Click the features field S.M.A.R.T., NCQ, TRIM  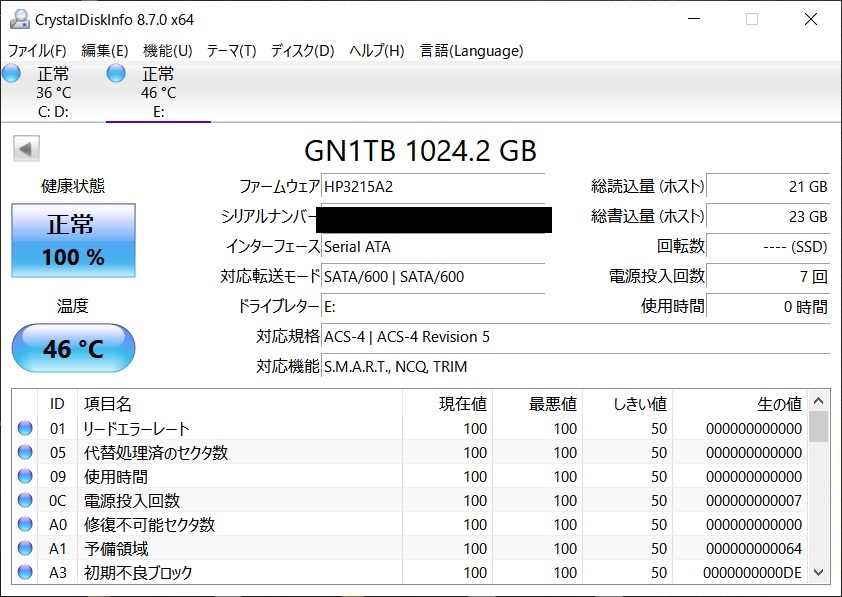[x=576, y=367]
